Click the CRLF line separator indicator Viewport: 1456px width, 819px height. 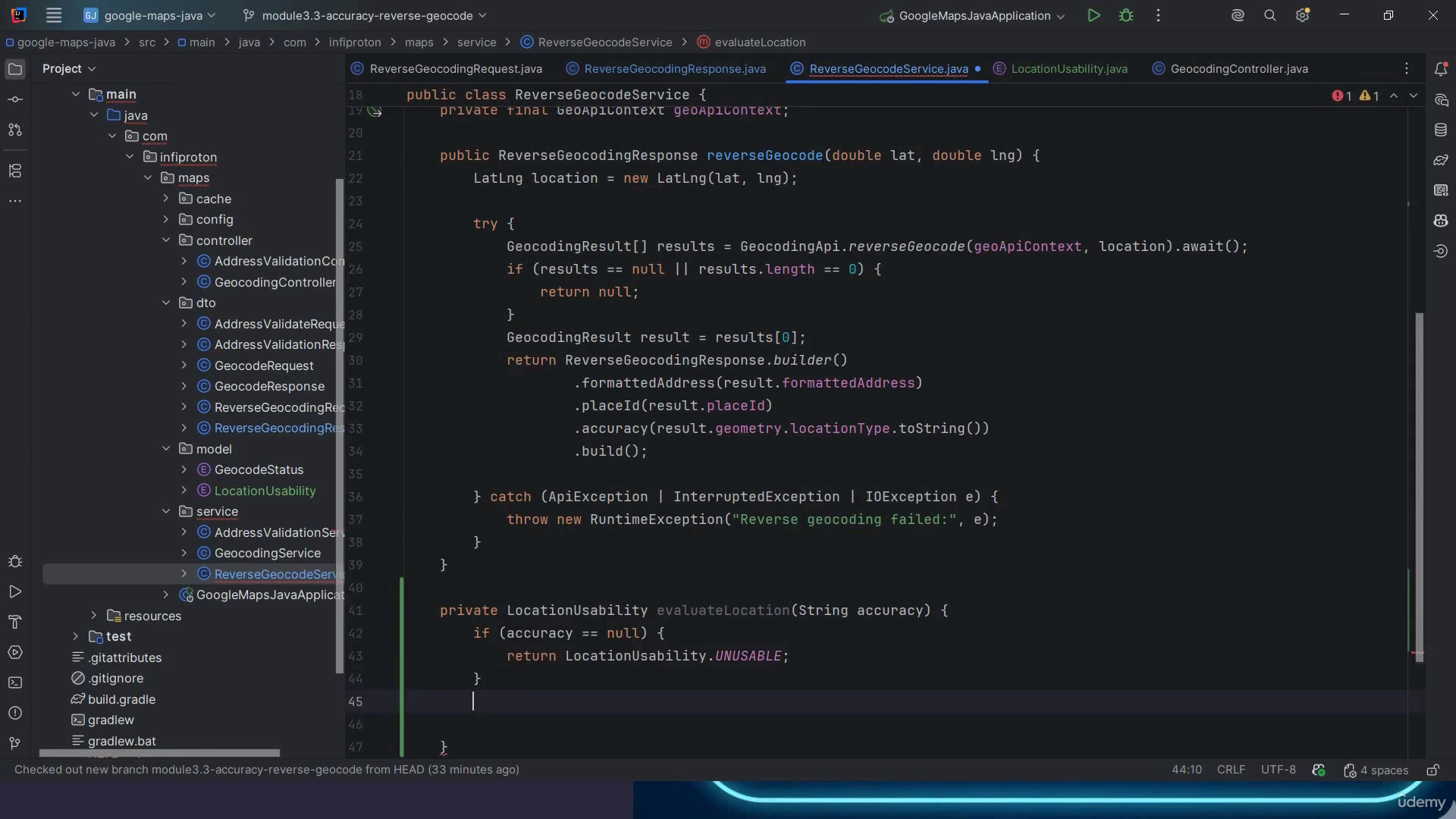click(x=1231, y=770)
